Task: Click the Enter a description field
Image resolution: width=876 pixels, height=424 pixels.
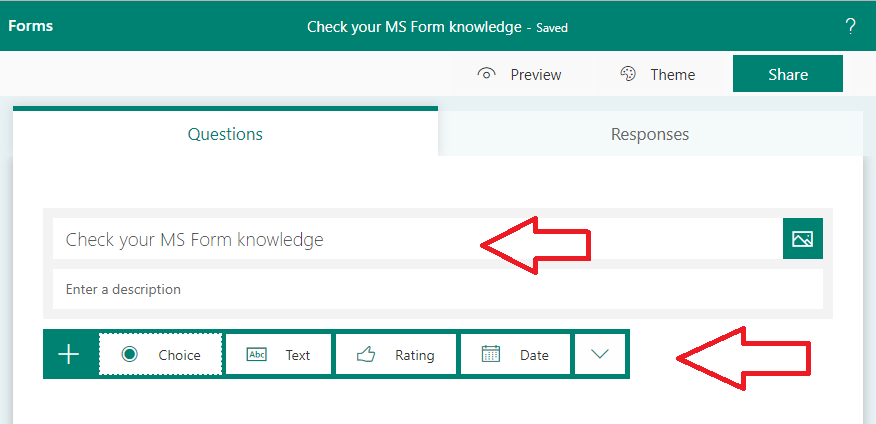Action: [x=438, y=289]
